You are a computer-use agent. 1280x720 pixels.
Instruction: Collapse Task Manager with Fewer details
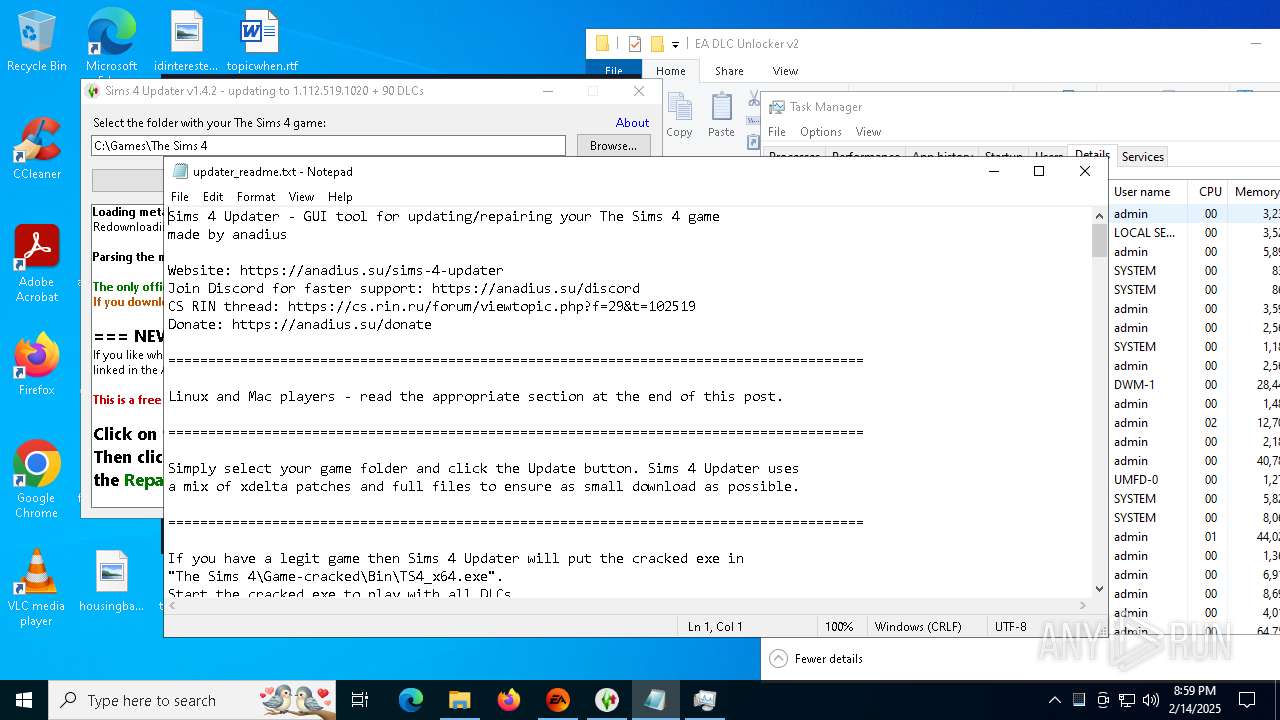816,658
